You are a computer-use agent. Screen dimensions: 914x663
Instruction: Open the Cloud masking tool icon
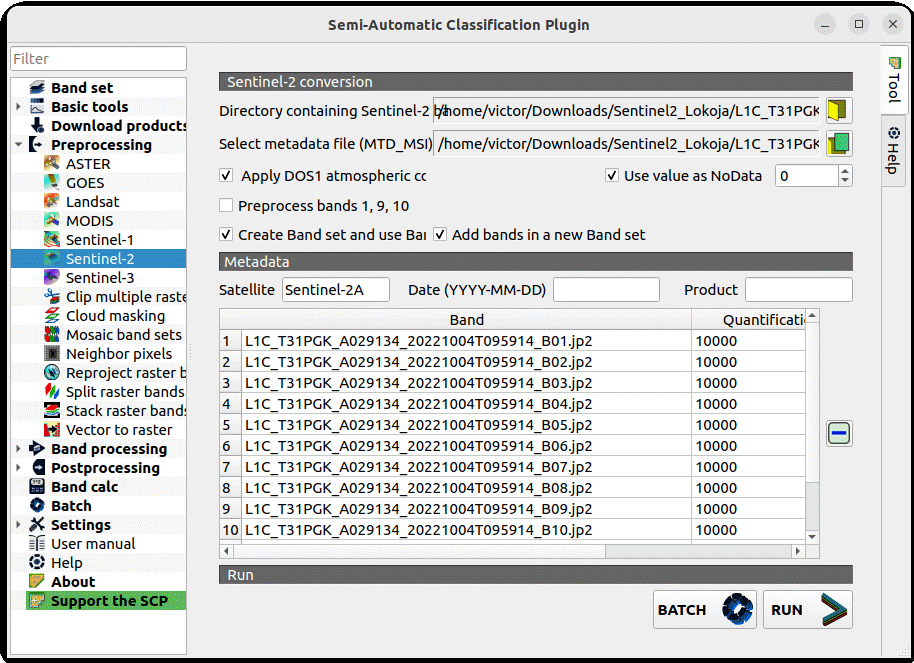tap(52, 315)
